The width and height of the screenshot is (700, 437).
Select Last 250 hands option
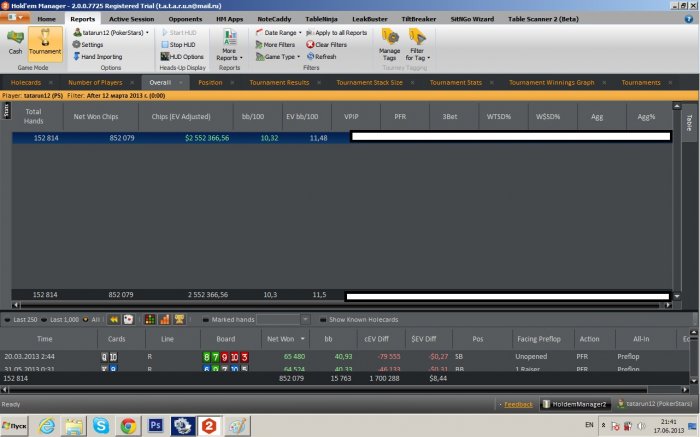pyautogui.click(x=21, y=320)
